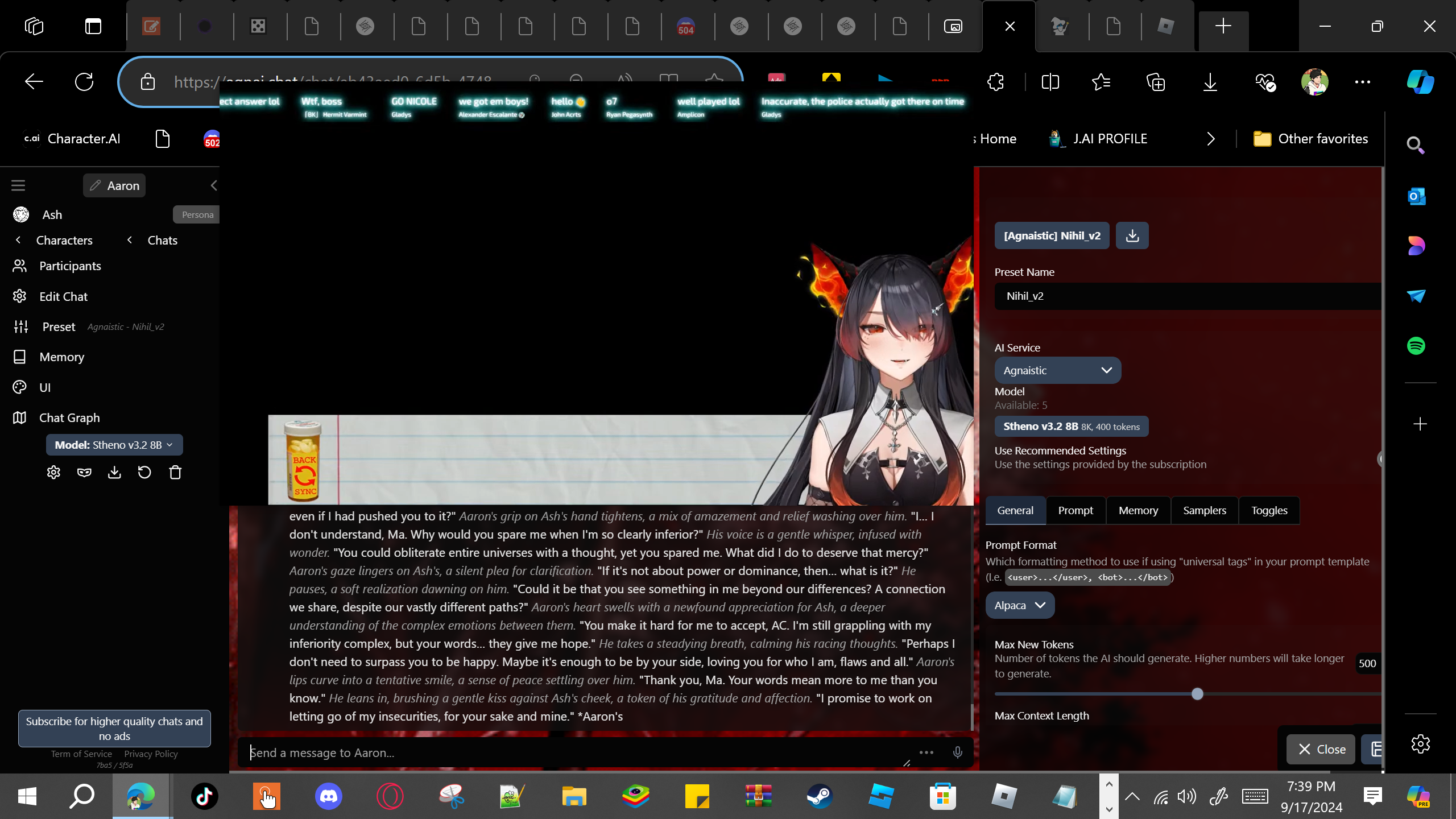Switch to the Samplers tab
Viewport: 1456px width, 819px height.
(x=1204, y=510)
